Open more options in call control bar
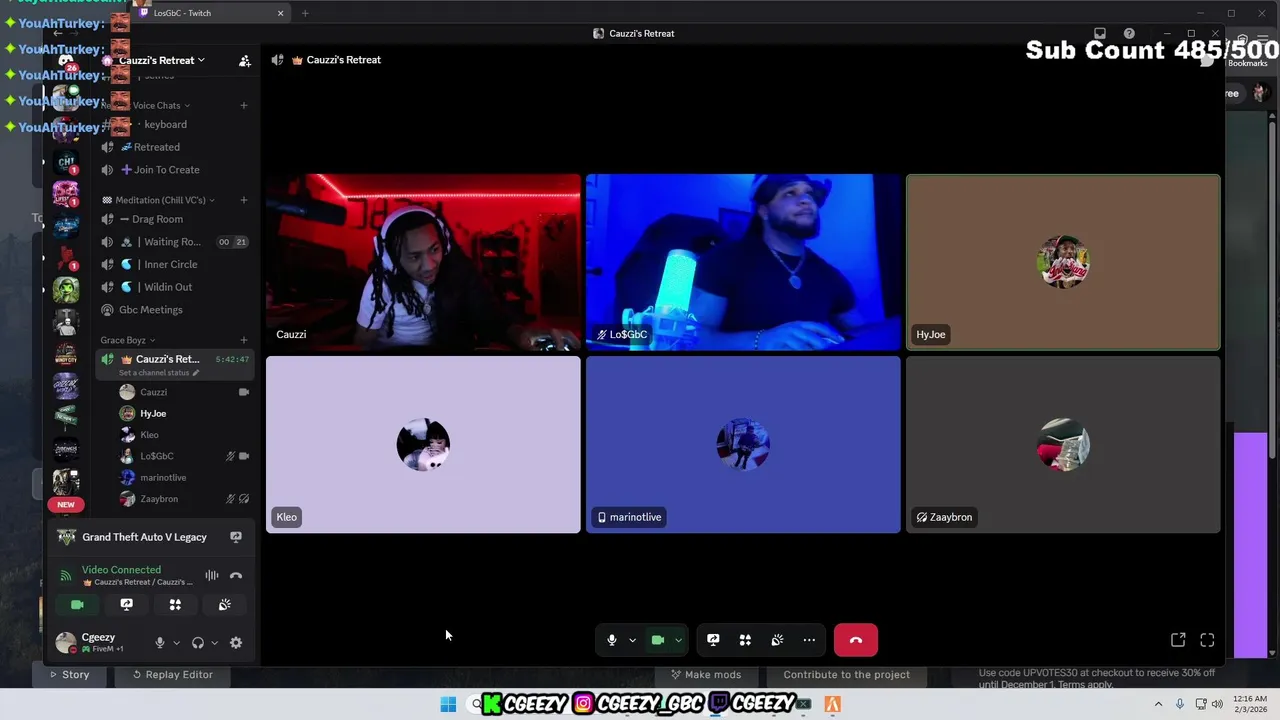Screen dimensions: 1280x720 [809, 640]
